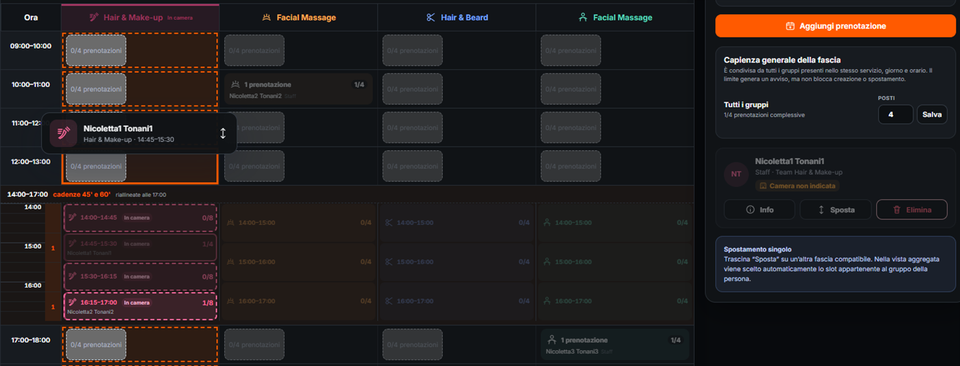Click the scissors icon of Hair & Beard 14:00–15:00 slot
This screenshot has width=960, height=366.
click(388, 223)
